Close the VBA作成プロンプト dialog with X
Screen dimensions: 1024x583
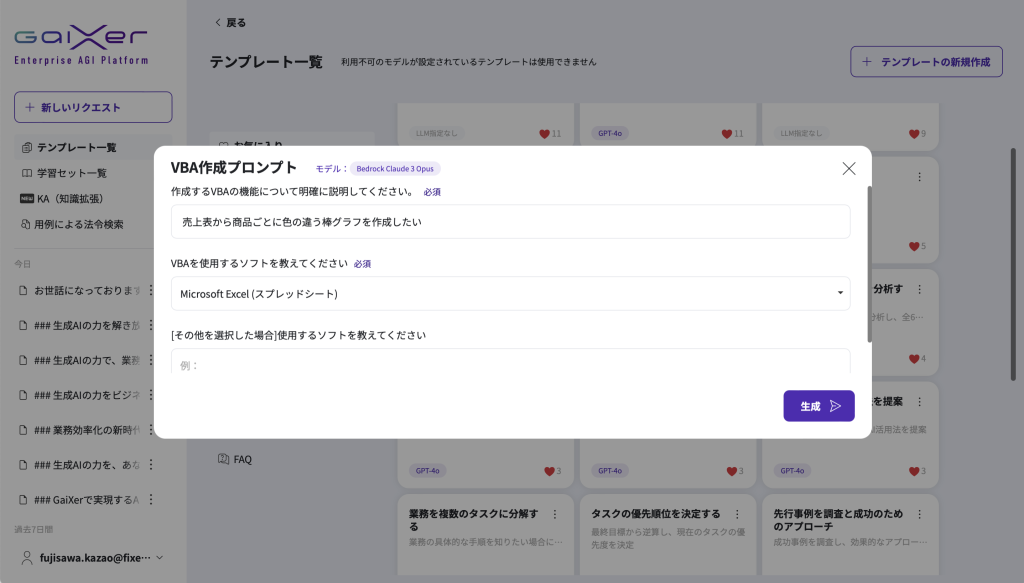coord(848,169)
